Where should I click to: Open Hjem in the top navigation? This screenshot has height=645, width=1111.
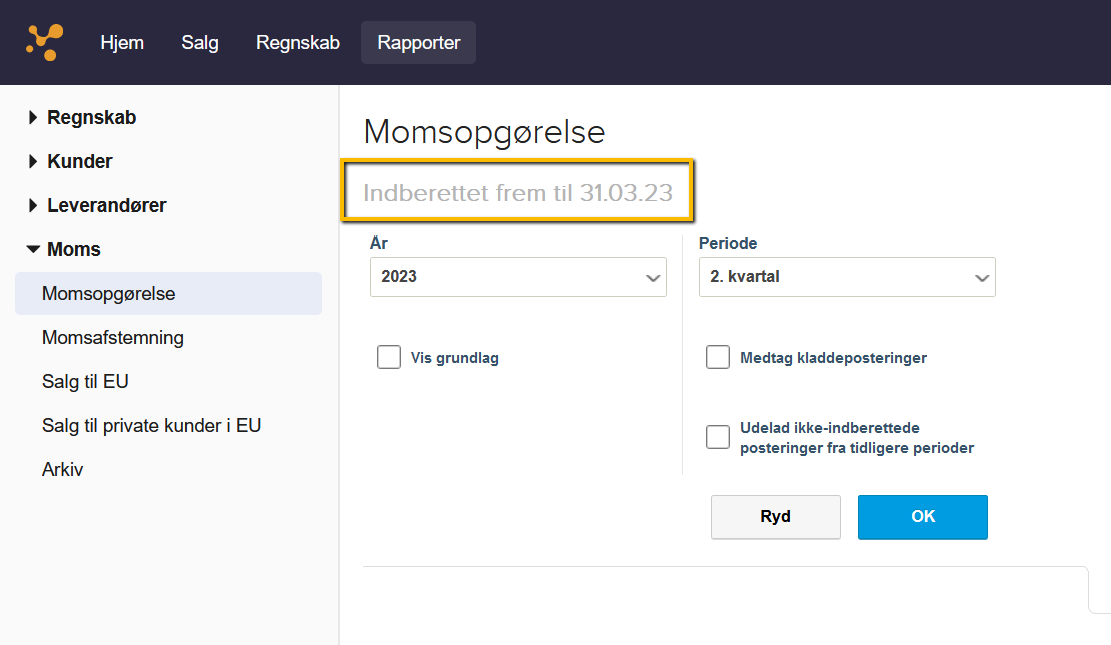122,42
